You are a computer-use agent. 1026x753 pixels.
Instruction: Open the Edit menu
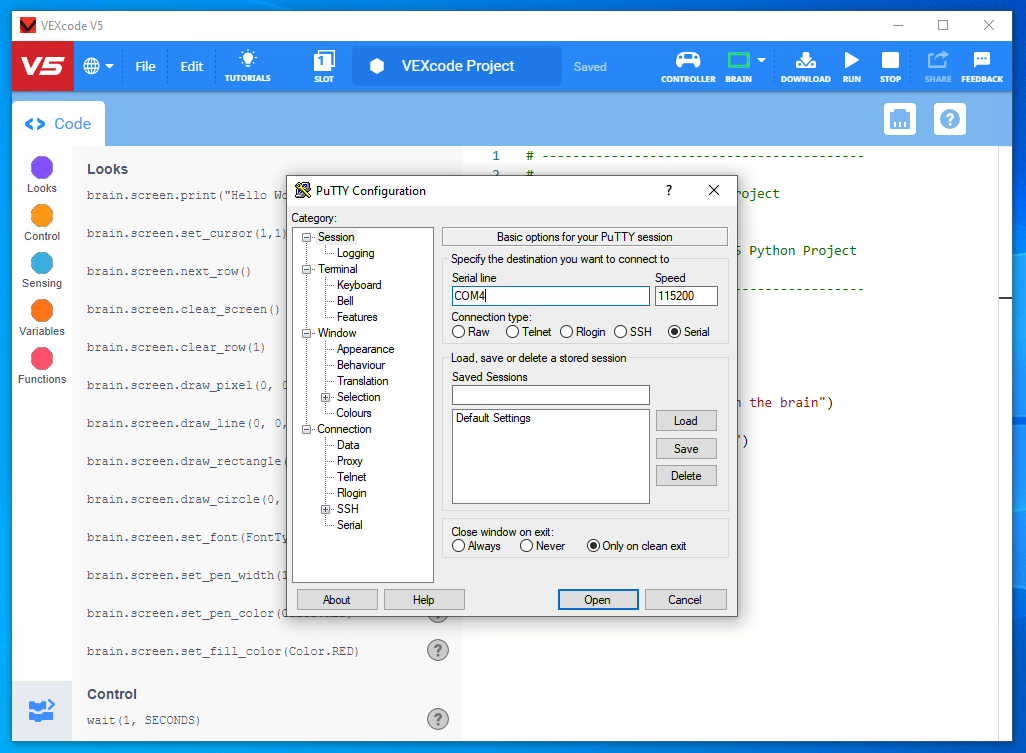pyautogui.click(x=192, y=66)
